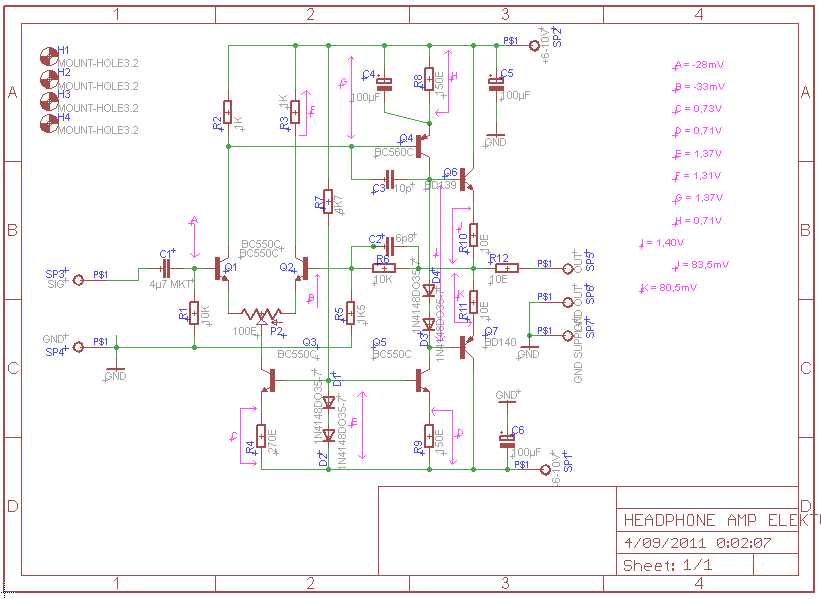The width and height of the screenshot is (821, 599).
Task: Click the R4 270E resistor
Action: click(261, 438)
